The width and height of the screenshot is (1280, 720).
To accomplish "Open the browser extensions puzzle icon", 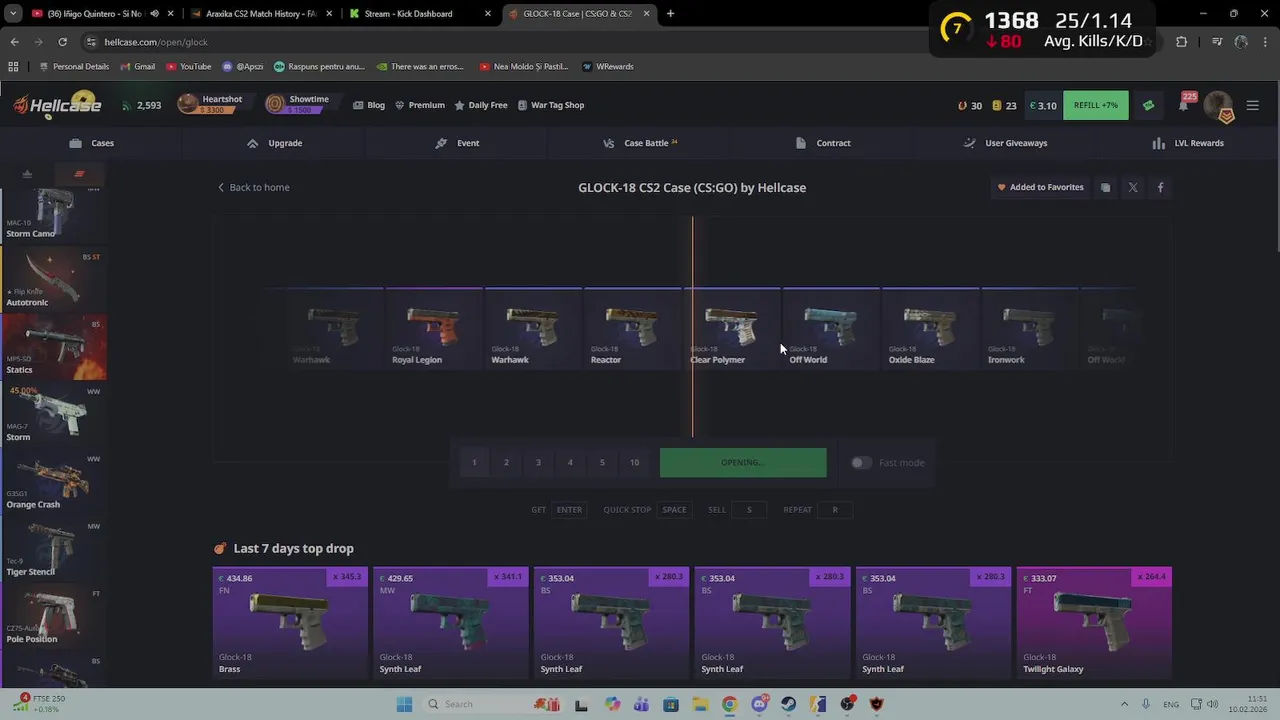I will [1181, 42].
